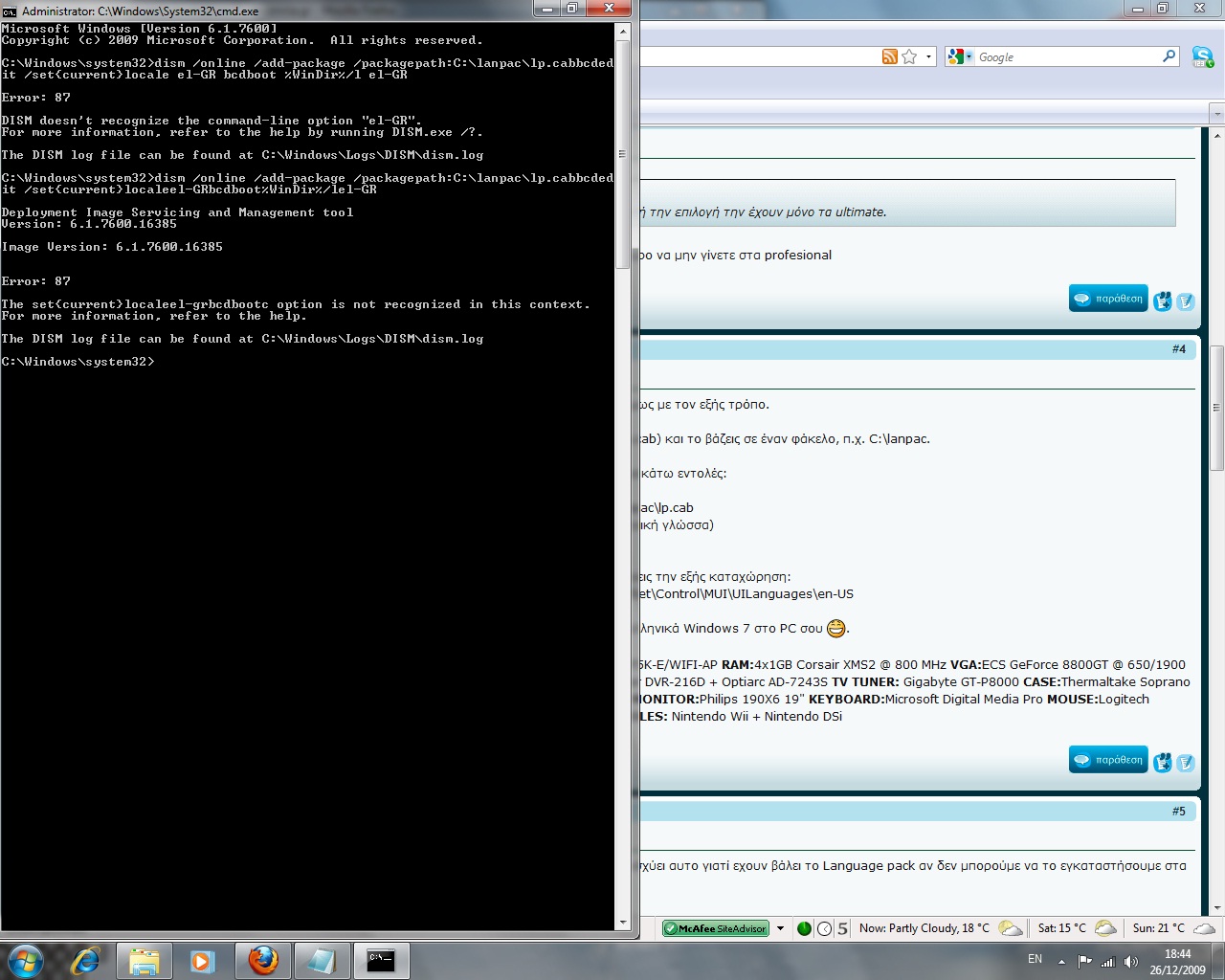Viewport: 1225px width, 980px height.
Task: Show hidden system tray icons
Action: (x=1061, y=961)
